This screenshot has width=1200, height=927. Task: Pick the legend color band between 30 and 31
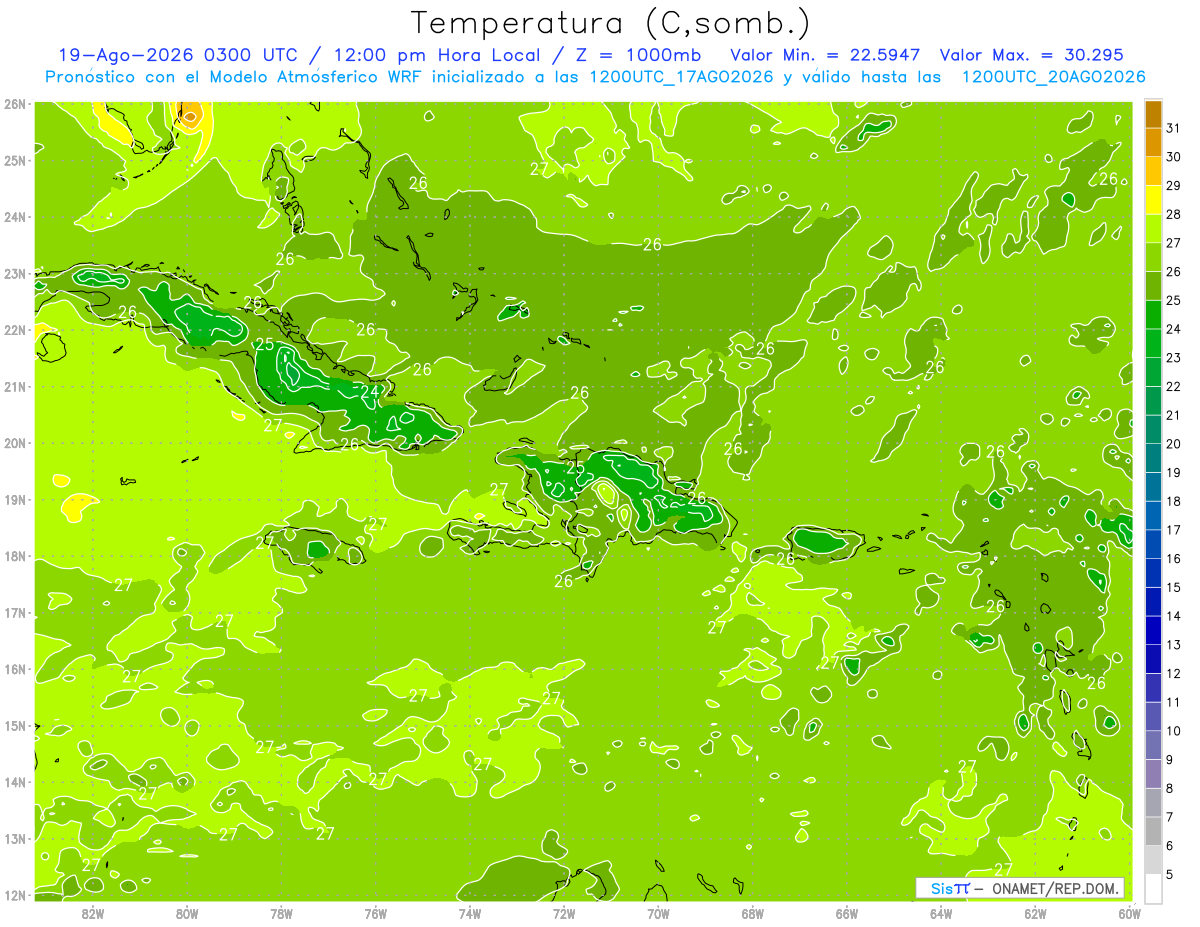pyautogui.click(x=1154, y=143)
